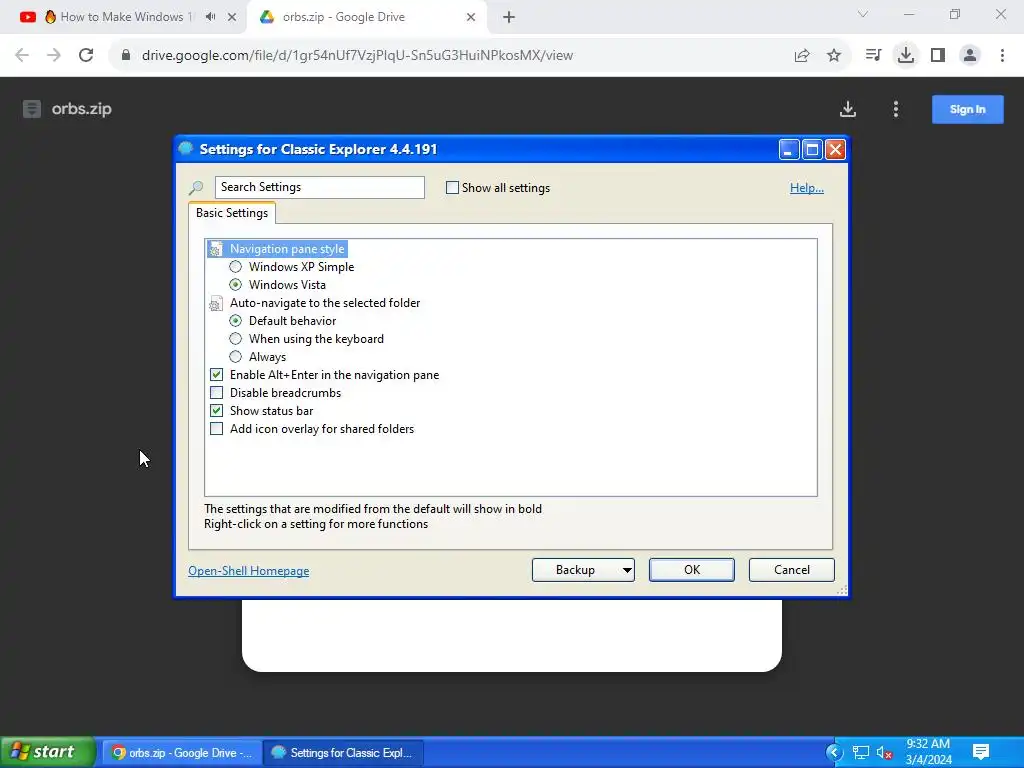Click the muted volume tray icon
The height and width of the screenshot is (768, 1024).
[884, 753]
